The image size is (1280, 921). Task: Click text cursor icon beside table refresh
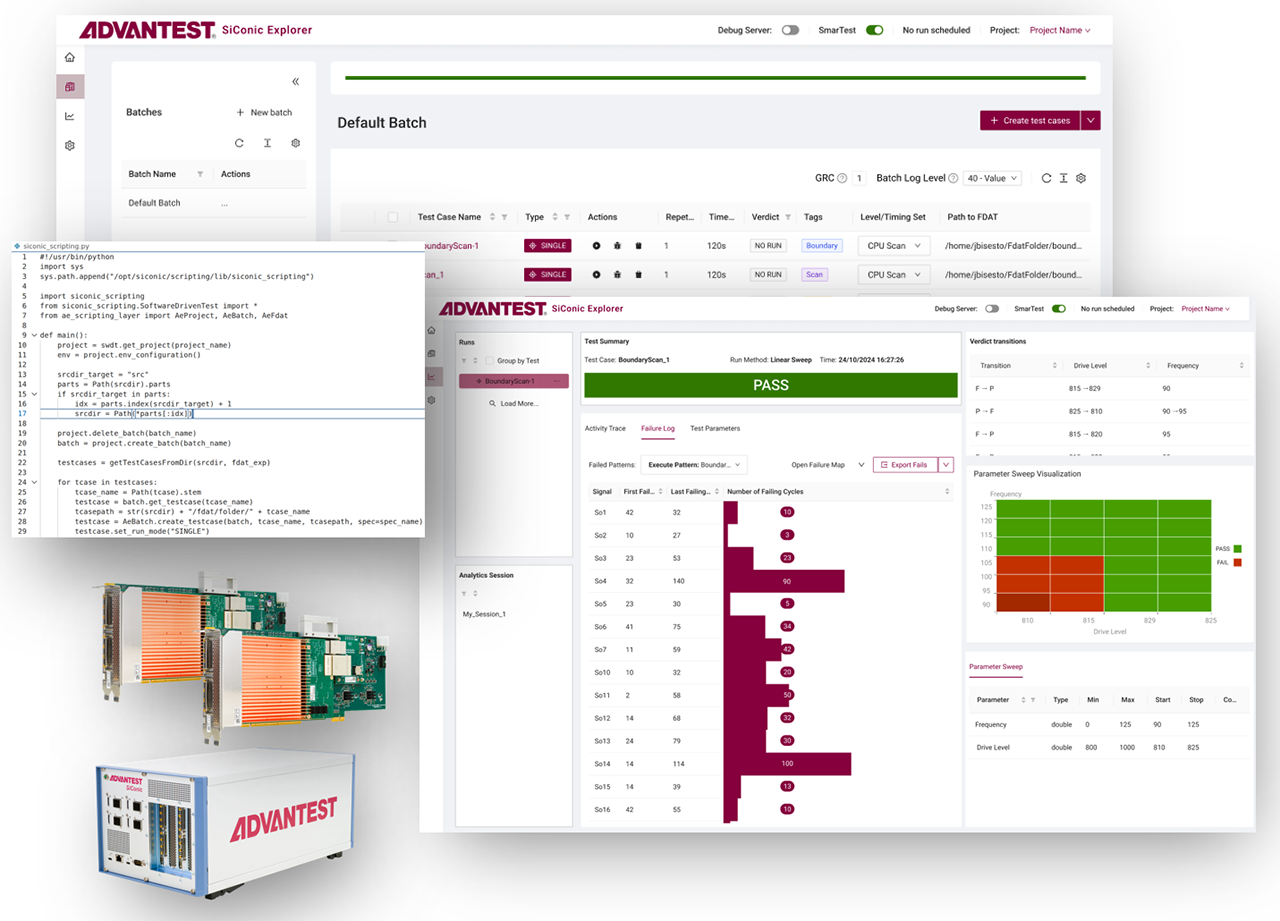pos(1063,178)
